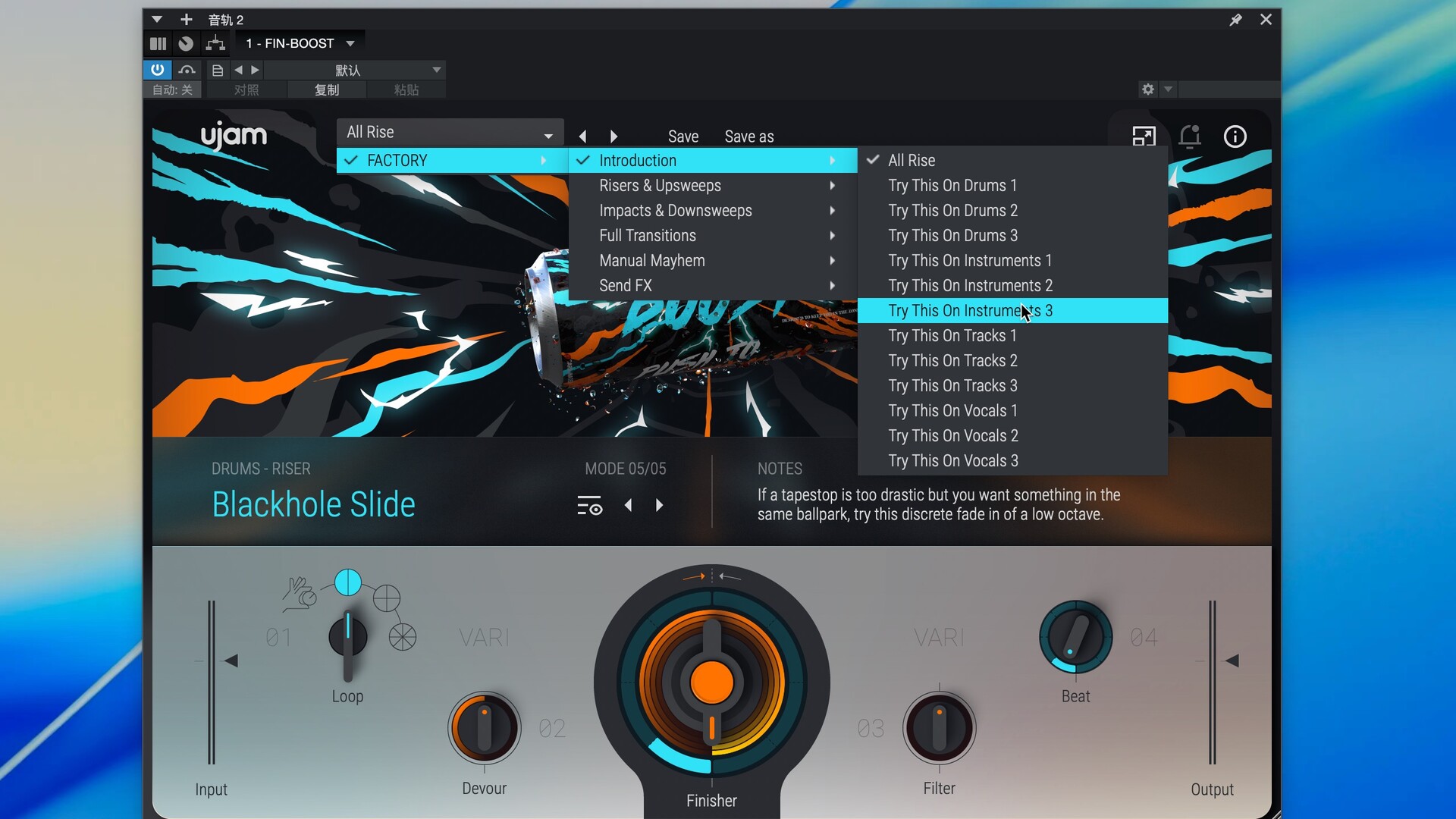Click the pin window icon
This screenshot has width=1456, height=819.
click(1235, 20)
